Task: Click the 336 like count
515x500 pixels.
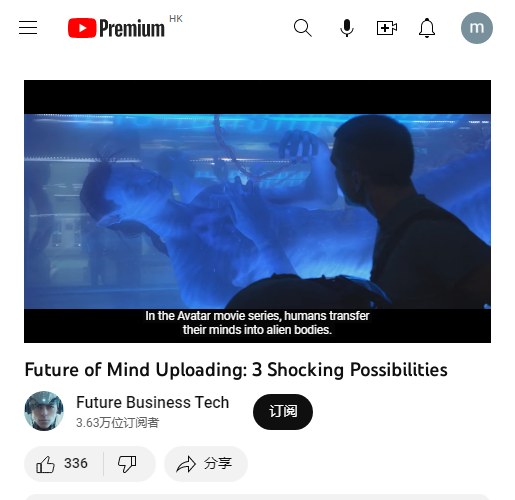Action: [x=76, y=463]
